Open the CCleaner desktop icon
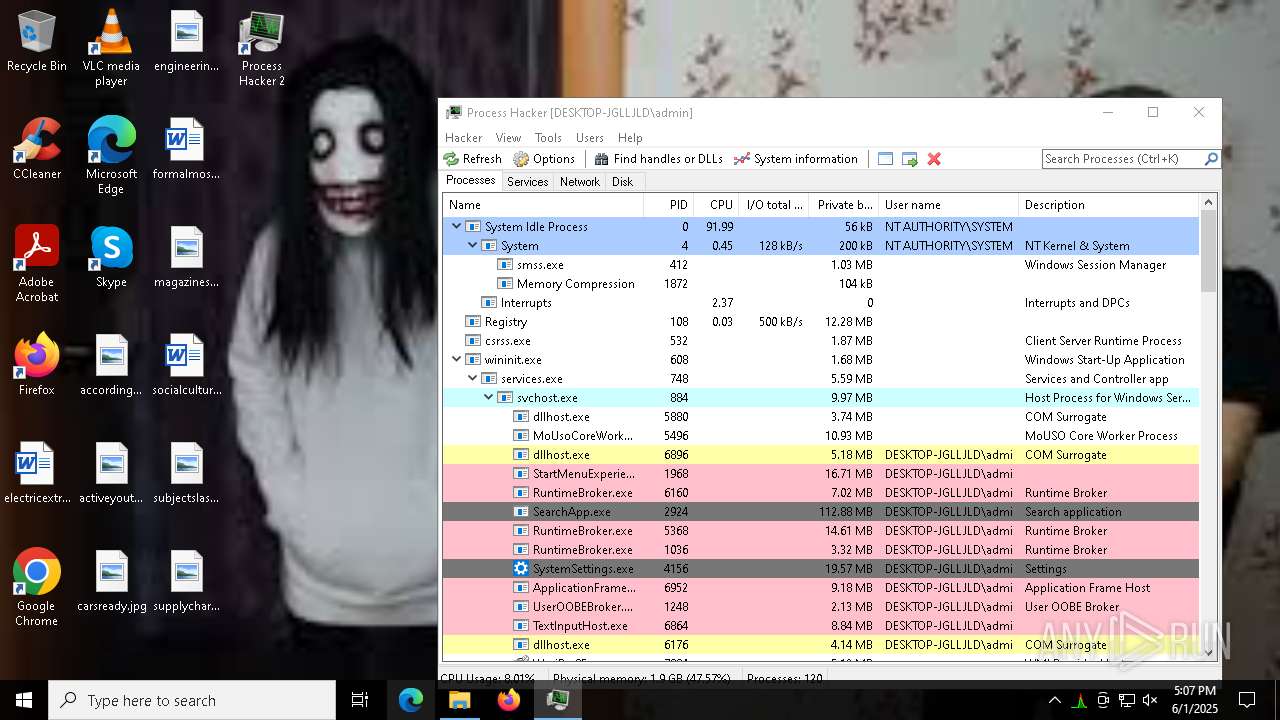 (37, 149)
